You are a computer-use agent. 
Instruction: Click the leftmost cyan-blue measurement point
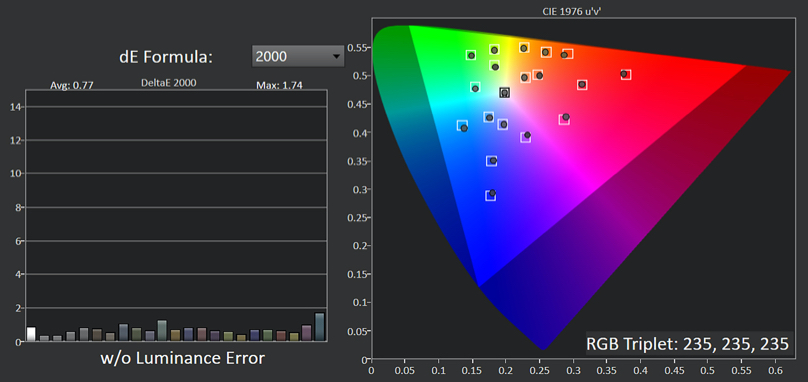click(x=464, y=128)
